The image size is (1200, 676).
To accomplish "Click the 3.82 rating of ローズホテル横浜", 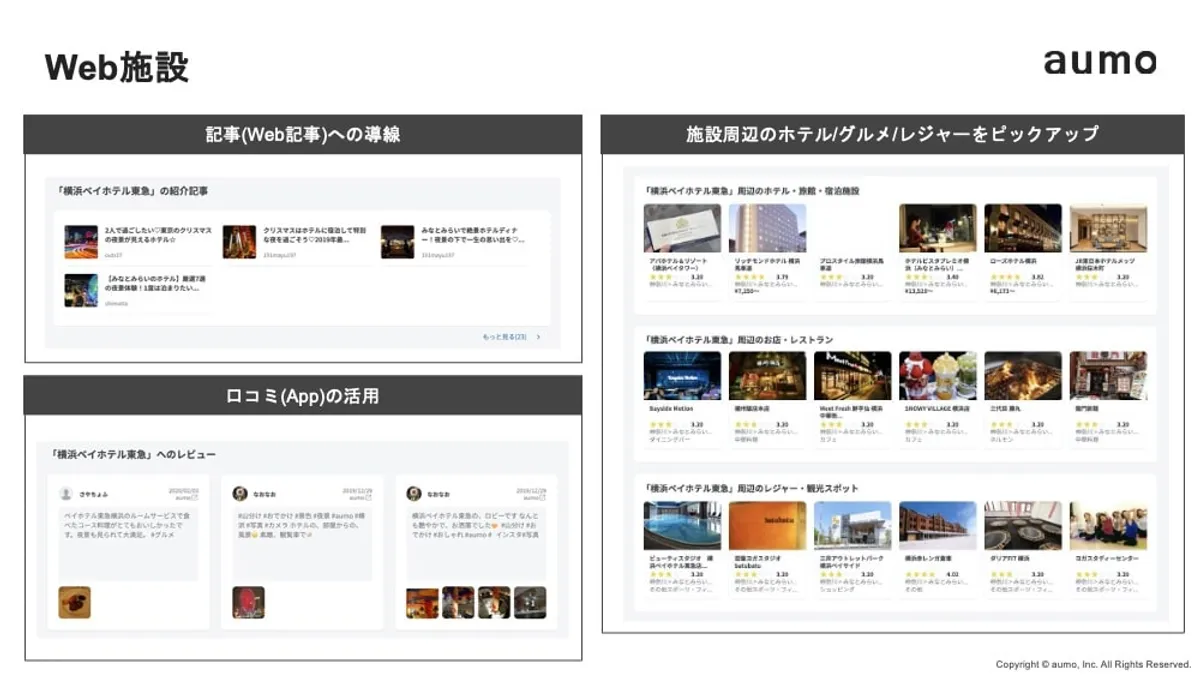I will 1037,277.
